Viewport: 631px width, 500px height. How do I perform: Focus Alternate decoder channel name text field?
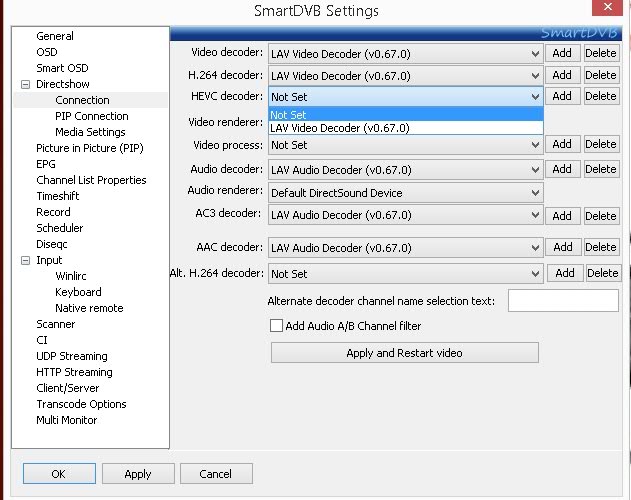coord(563,300)
